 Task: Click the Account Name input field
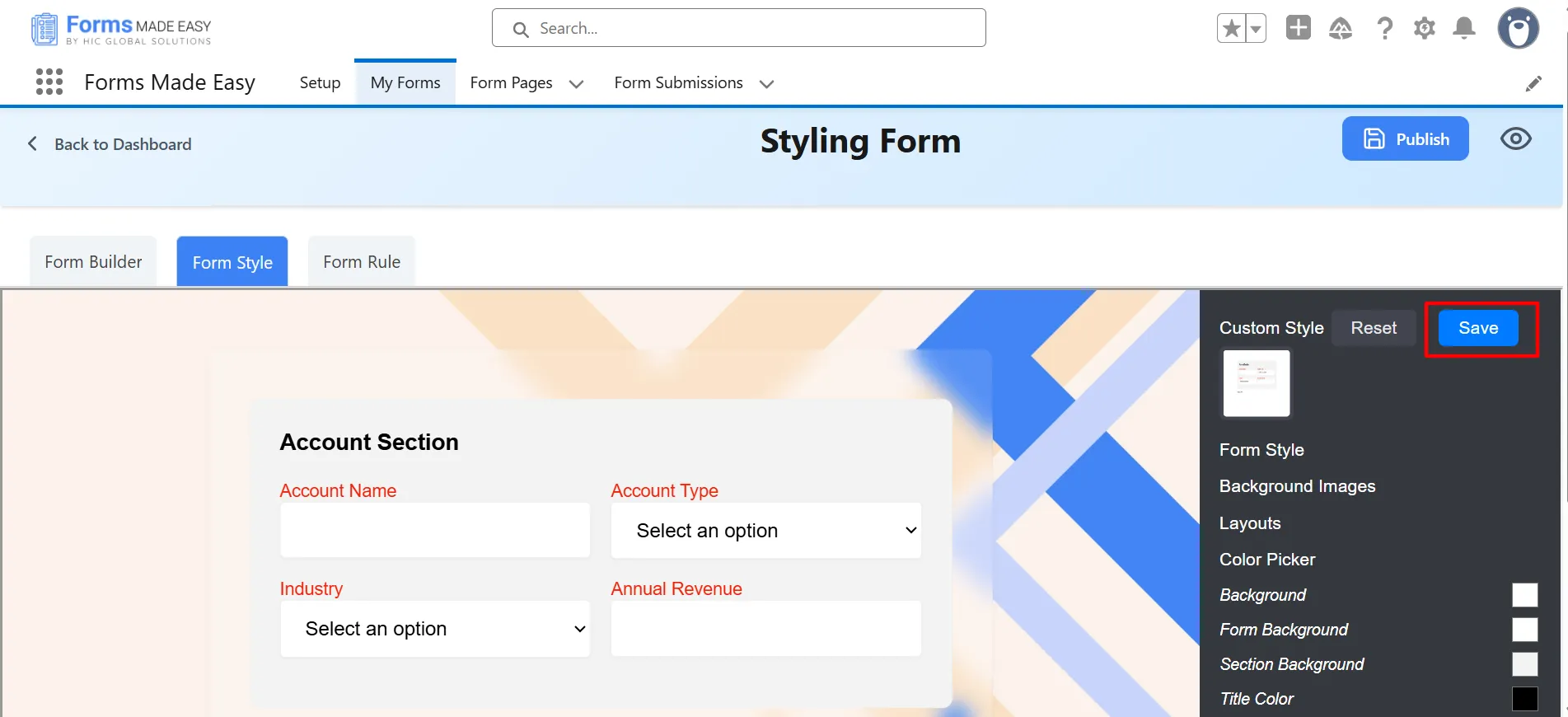tap(435, 531)
